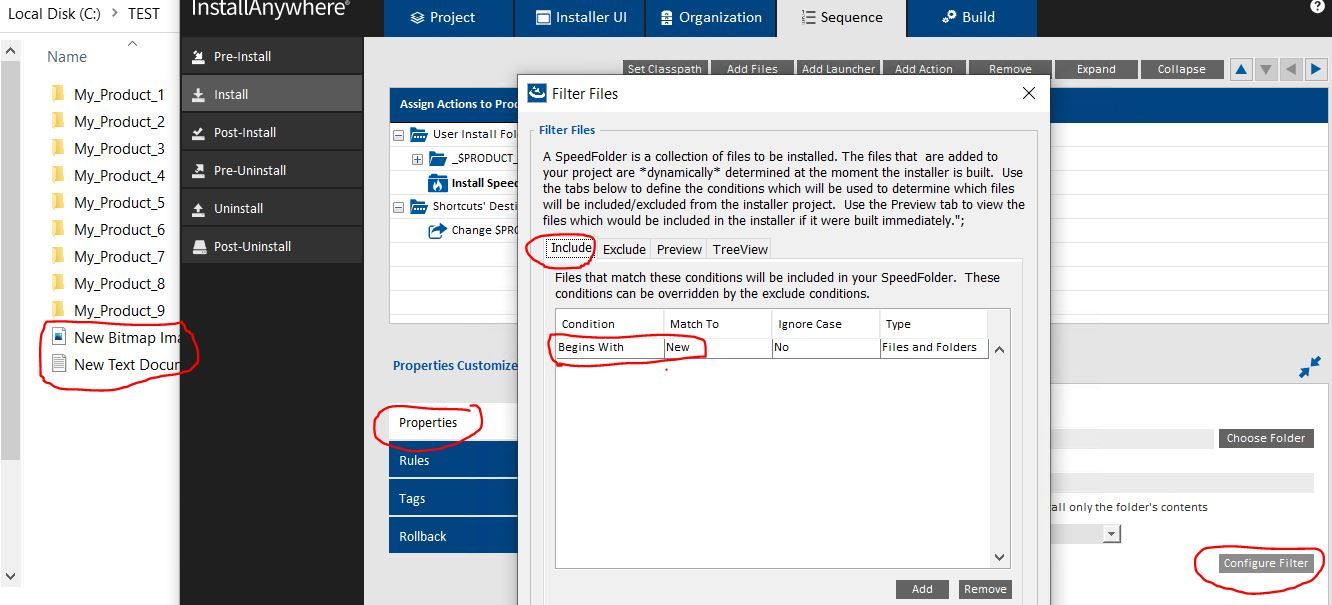Image resolution: width=1332 pixels, height=605 pixels.
Task: Click the gray down arrow button
Action: pos(1265,69)
